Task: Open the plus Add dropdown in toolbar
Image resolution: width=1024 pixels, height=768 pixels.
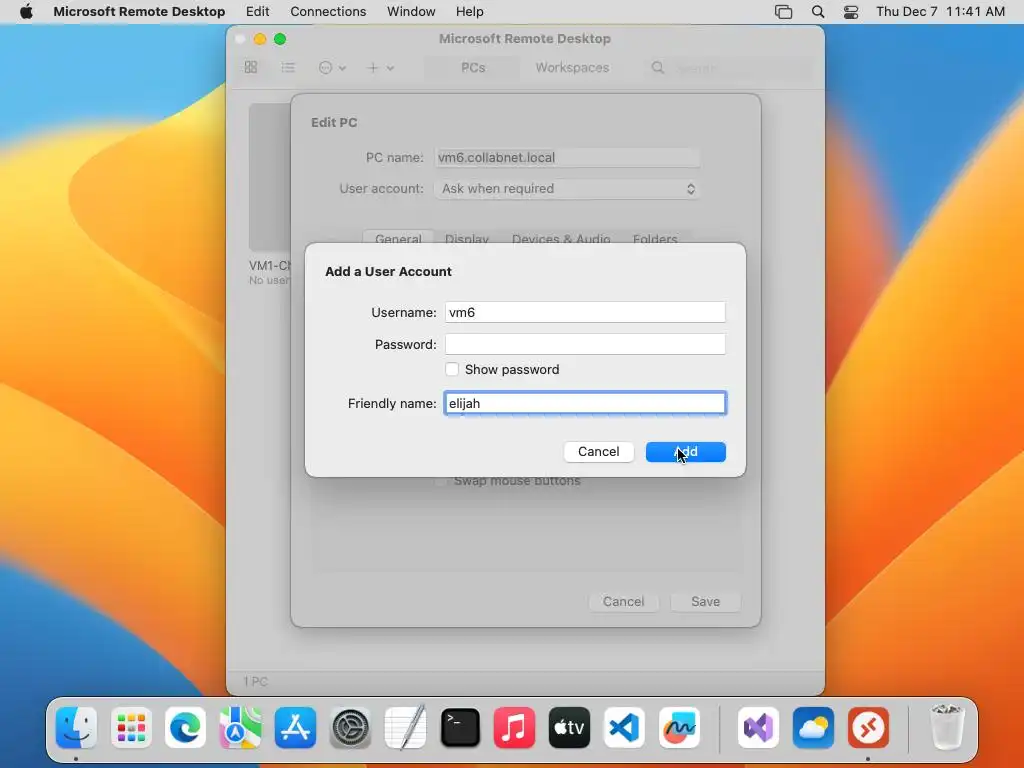Action: click(x=380, y=67)
